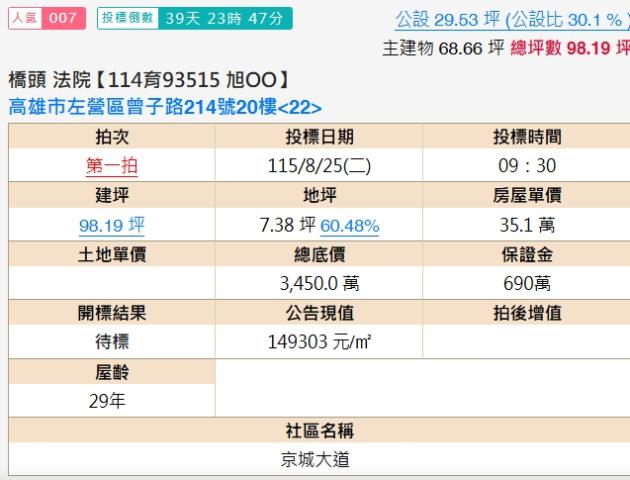The width and height of the screenshot is (630, 480).
Task: Click the 投標倒數 countdown badge
Action: coord(194,18)
